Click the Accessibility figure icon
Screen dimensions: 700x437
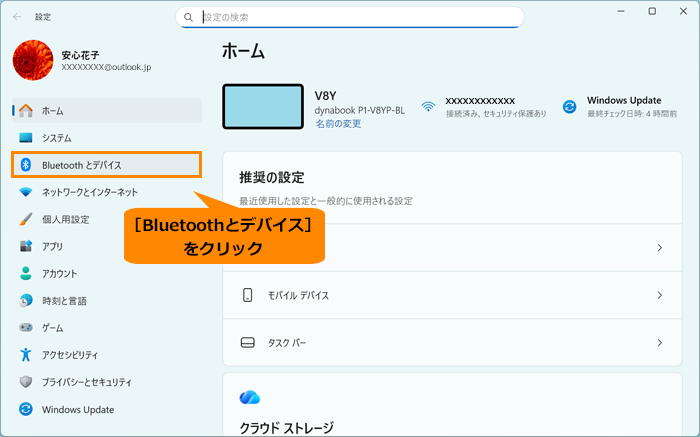coord(26,355)
